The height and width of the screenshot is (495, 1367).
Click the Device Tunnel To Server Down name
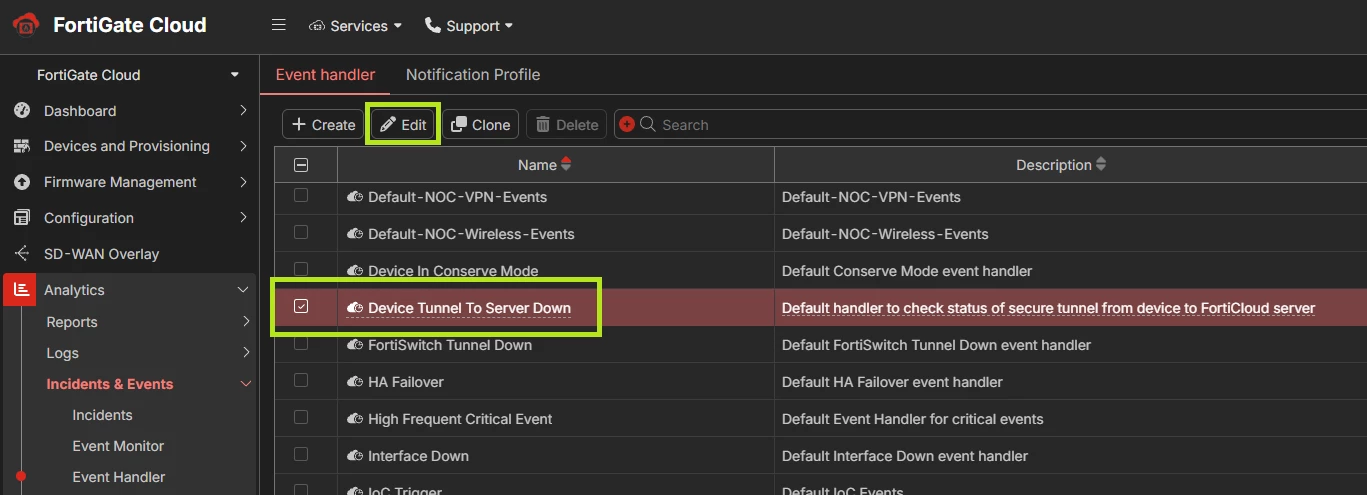pos(469,308)
